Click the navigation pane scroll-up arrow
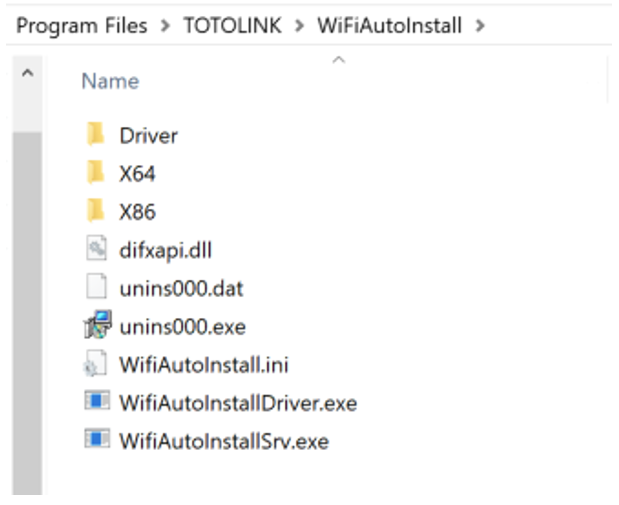619x505 pixels. [27, 74]
